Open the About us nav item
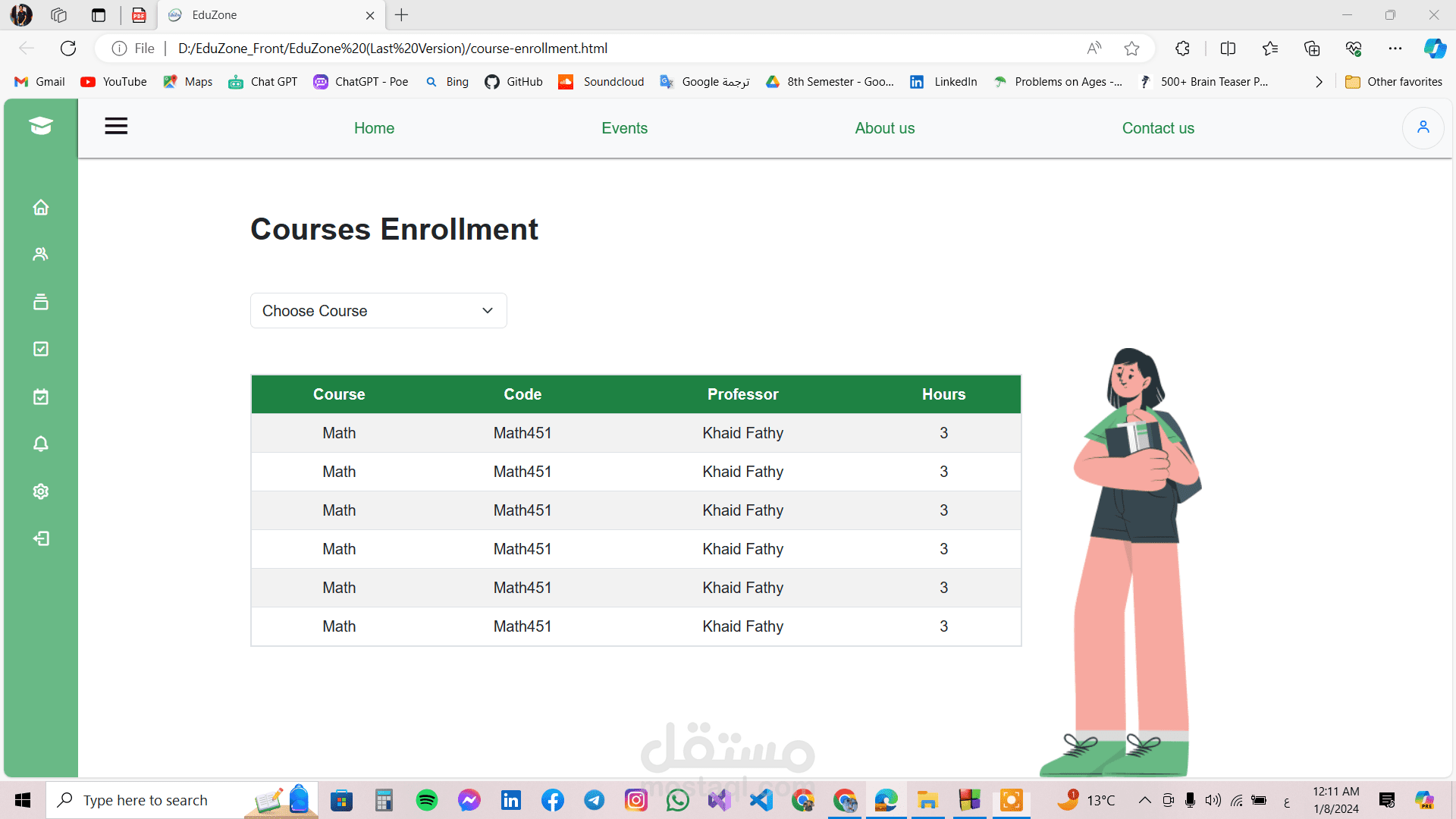The image size is (1456, 819). (x=884, y=128)
